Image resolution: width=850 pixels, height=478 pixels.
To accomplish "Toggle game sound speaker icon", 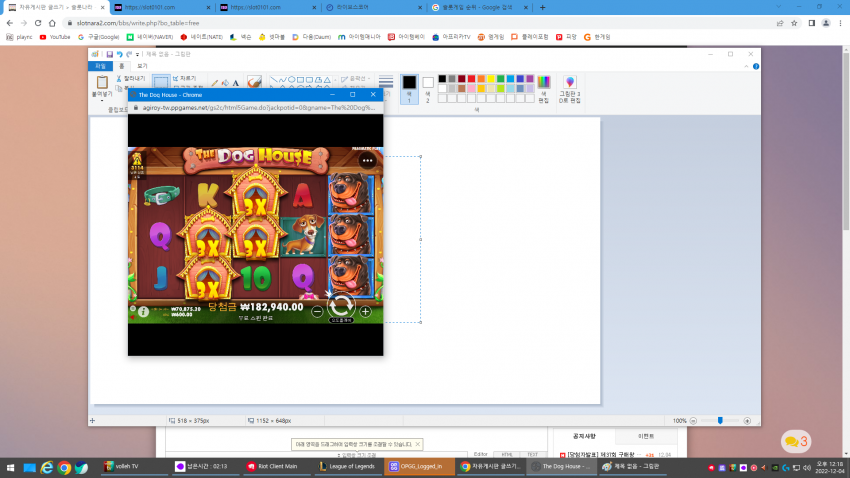I will coord(133,317).
